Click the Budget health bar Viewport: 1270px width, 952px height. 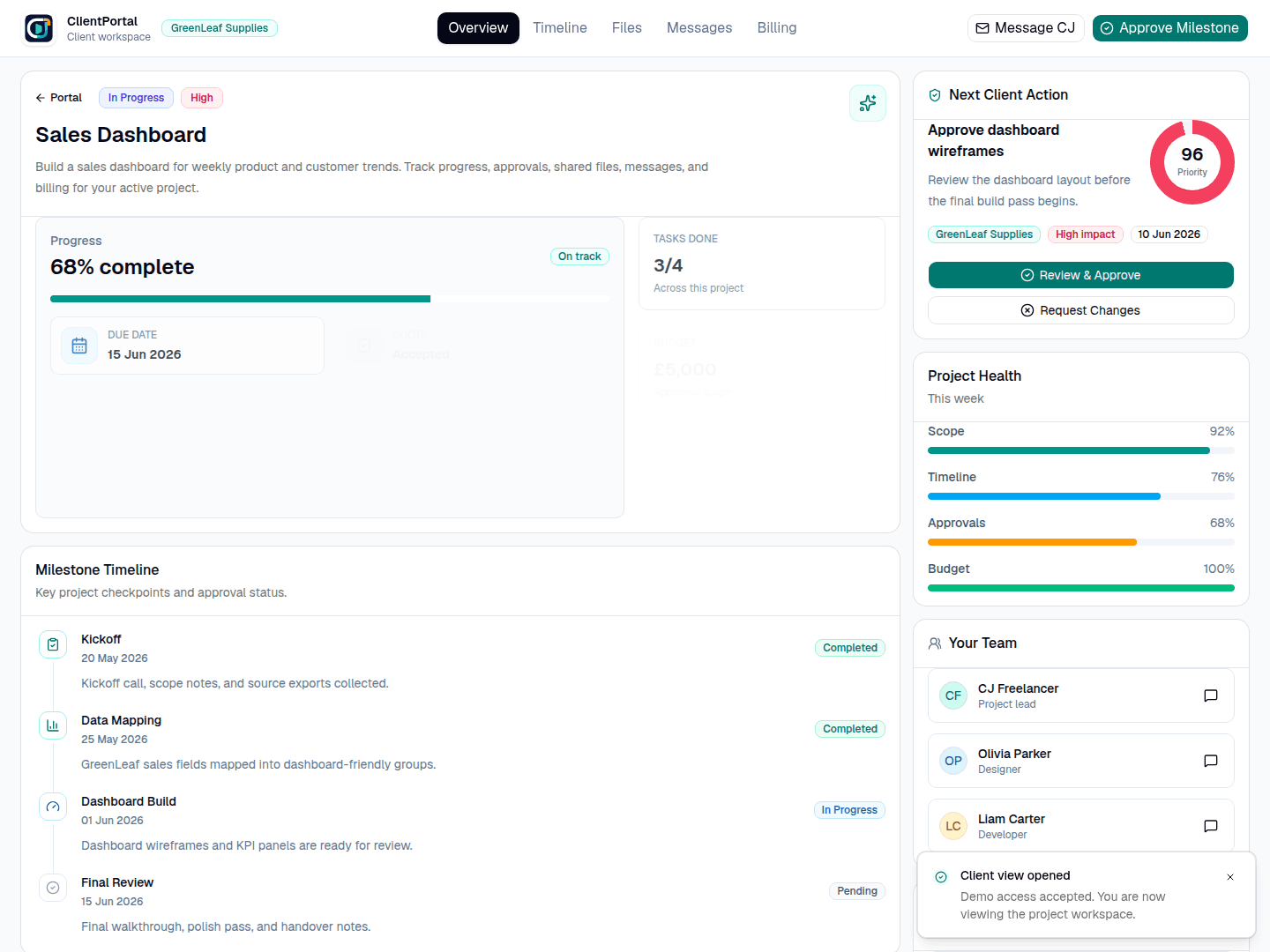tap(1081, 588)
